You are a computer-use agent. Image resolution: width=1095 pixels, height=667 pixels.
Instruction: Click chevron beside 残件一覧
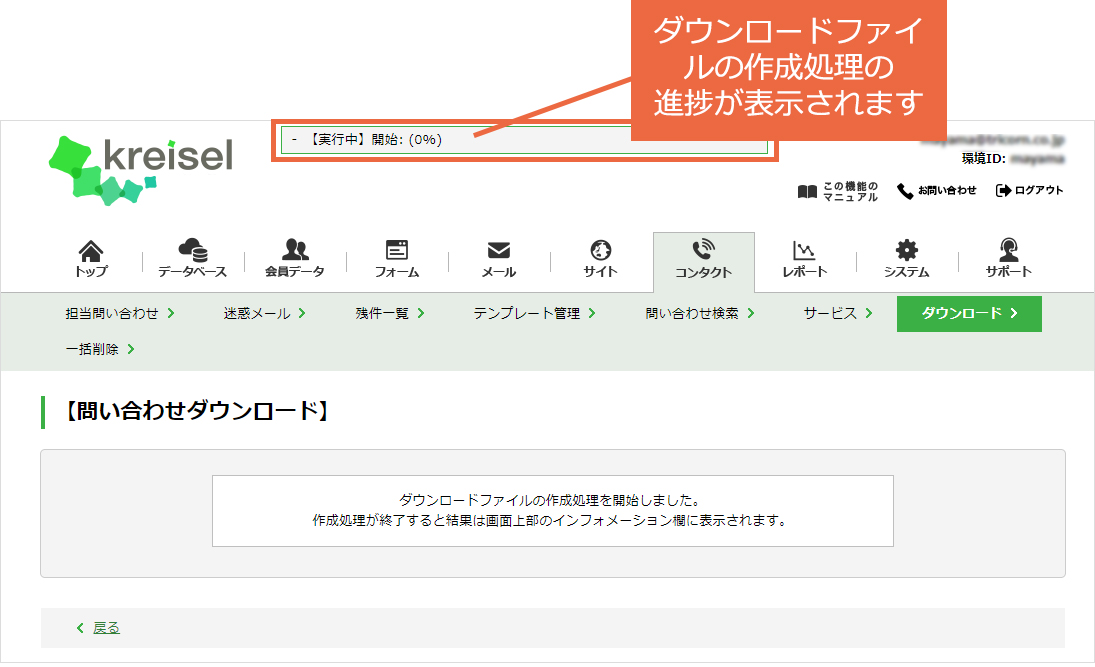[x=421, y=314]
